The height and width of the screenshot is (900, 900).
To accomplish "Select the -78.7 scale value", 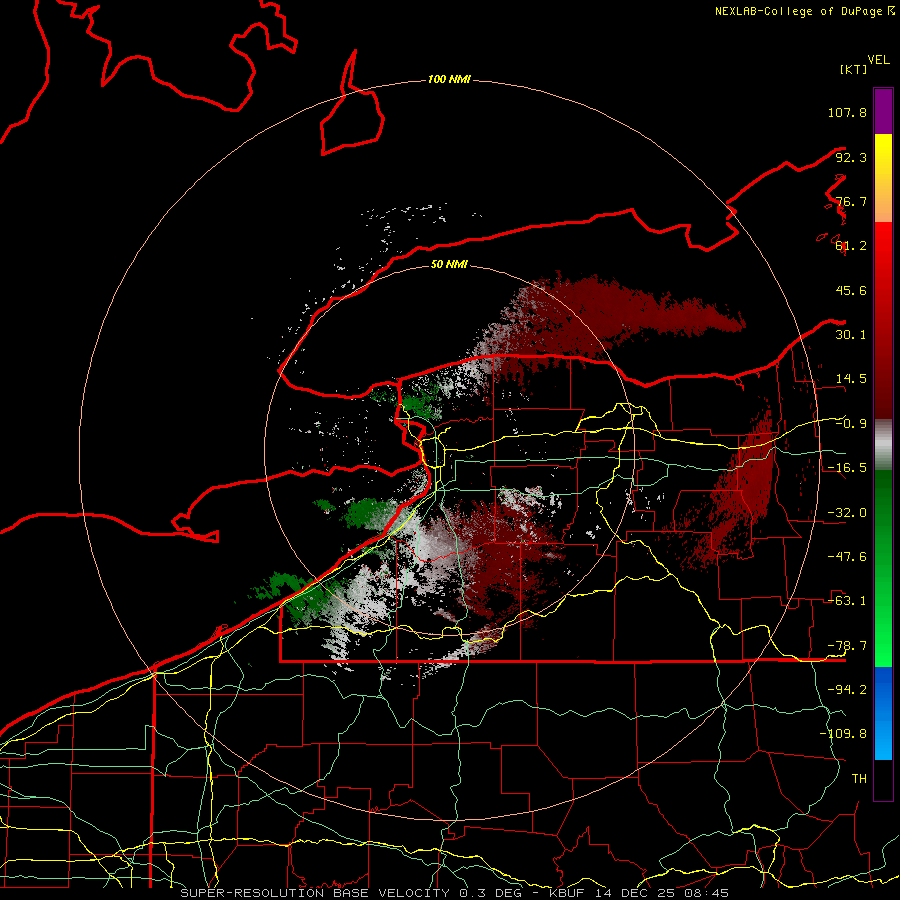I will click(x=847, y=646).
